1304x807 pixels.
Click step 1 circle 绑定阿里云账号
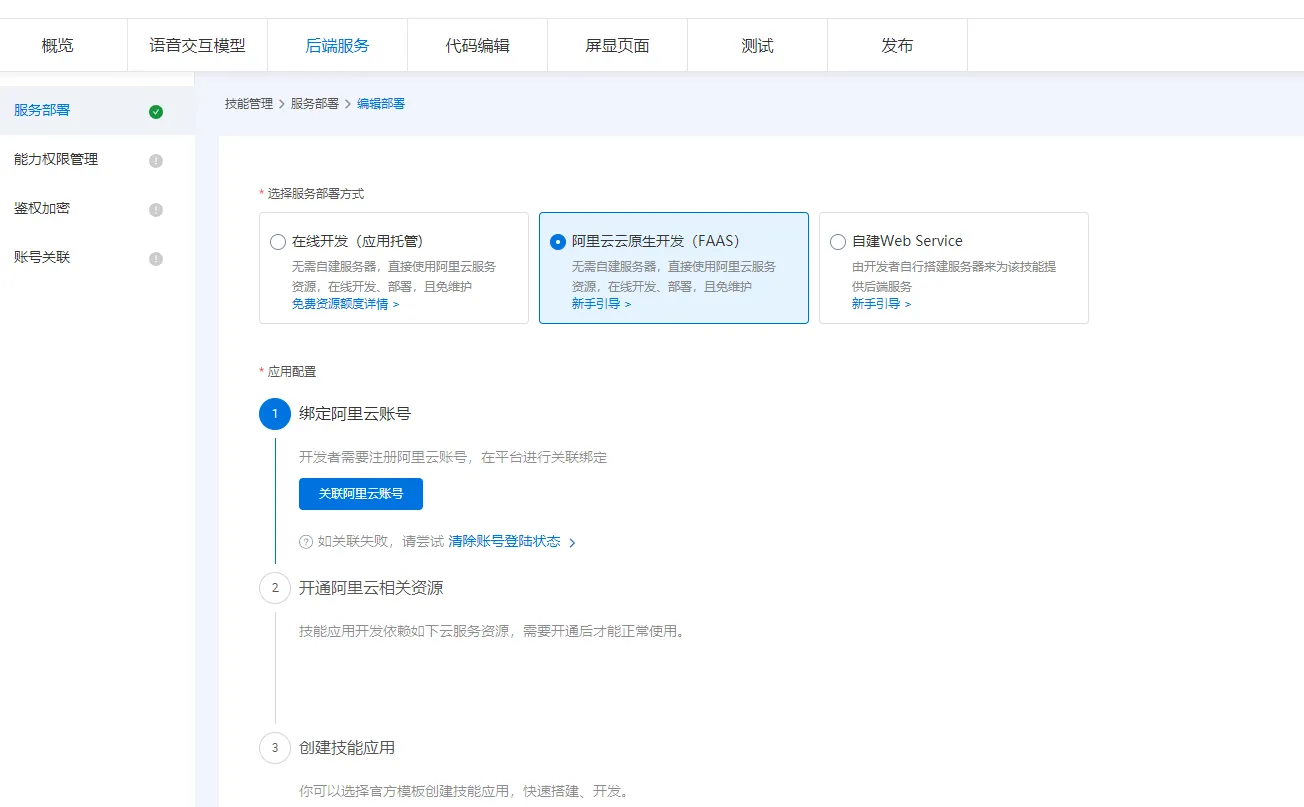pyautogui.click(x=275, y=414)
